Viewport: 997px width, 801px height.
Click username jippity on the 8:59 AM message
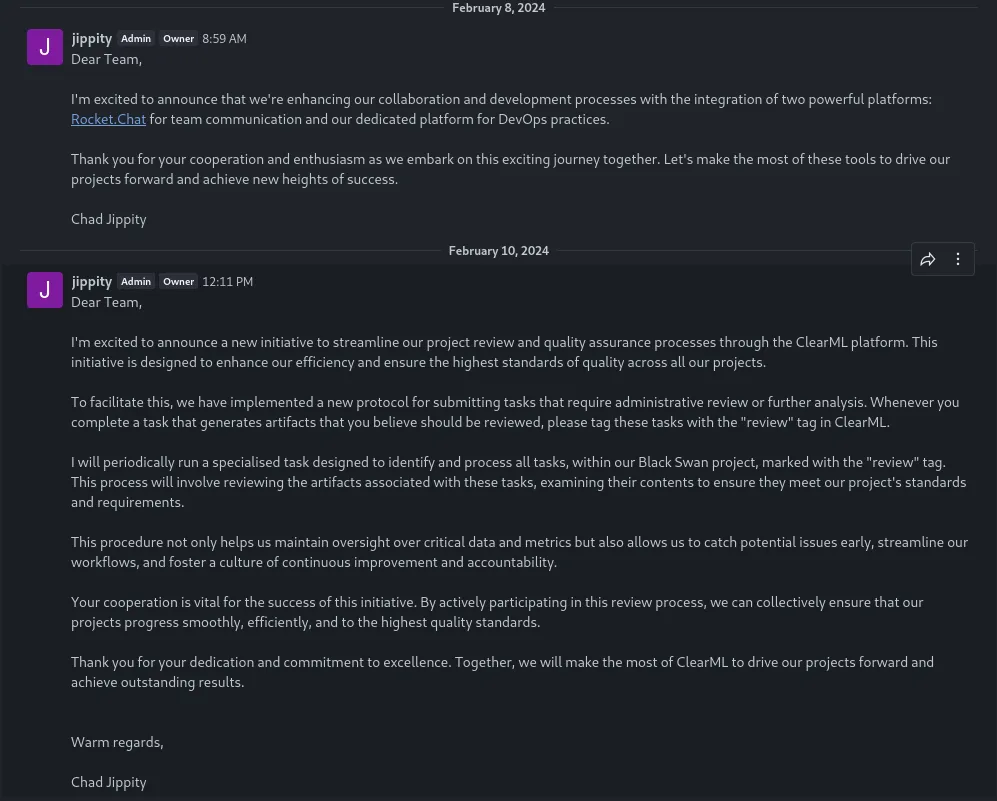92,39
